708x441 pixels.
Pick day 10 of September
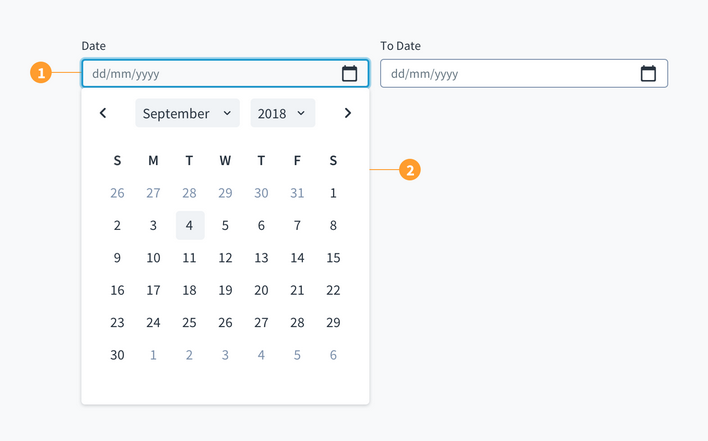[153, 258]
